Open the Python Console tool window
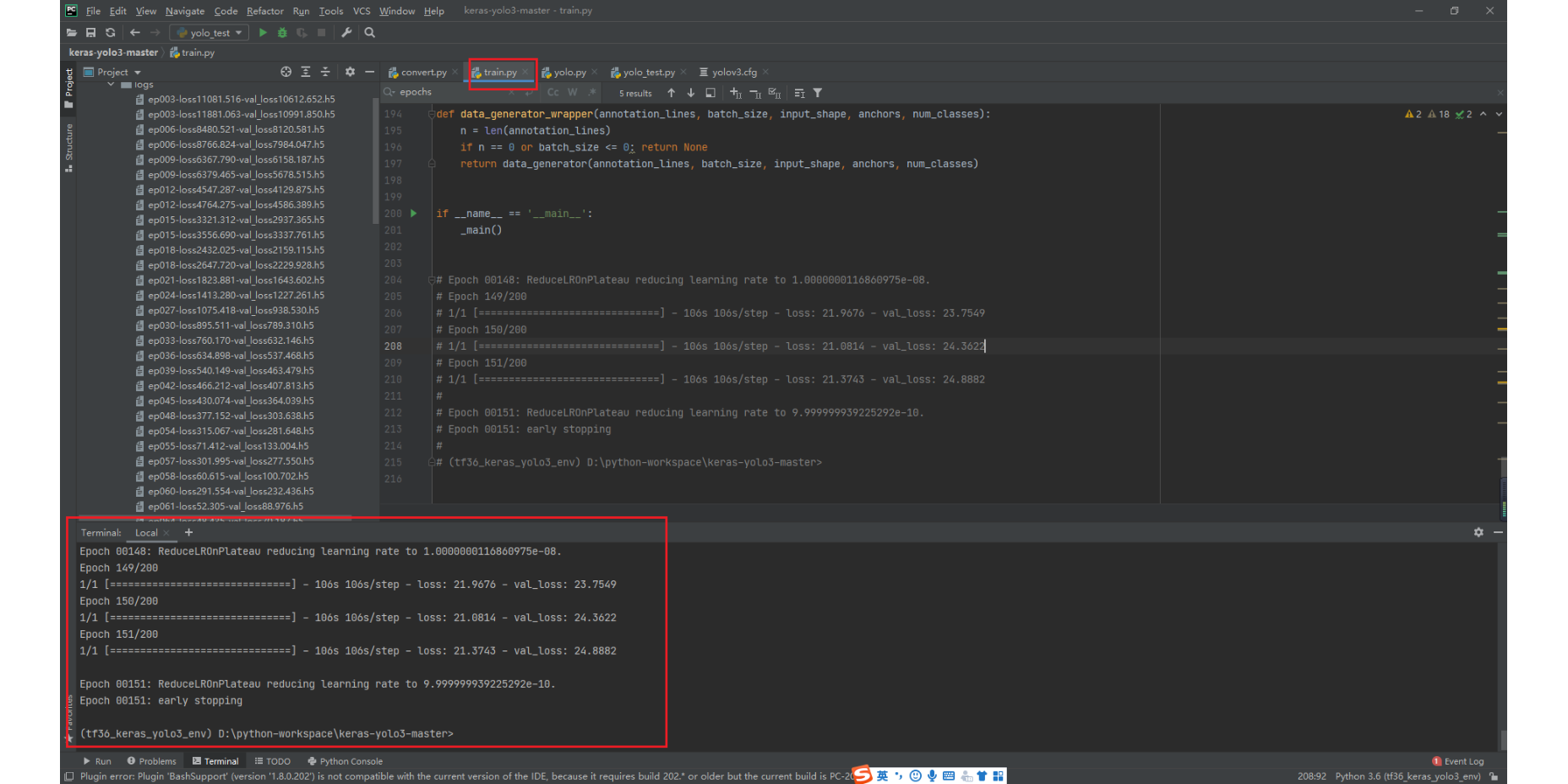The image size is (1568, 784). [x=346, y=761]
